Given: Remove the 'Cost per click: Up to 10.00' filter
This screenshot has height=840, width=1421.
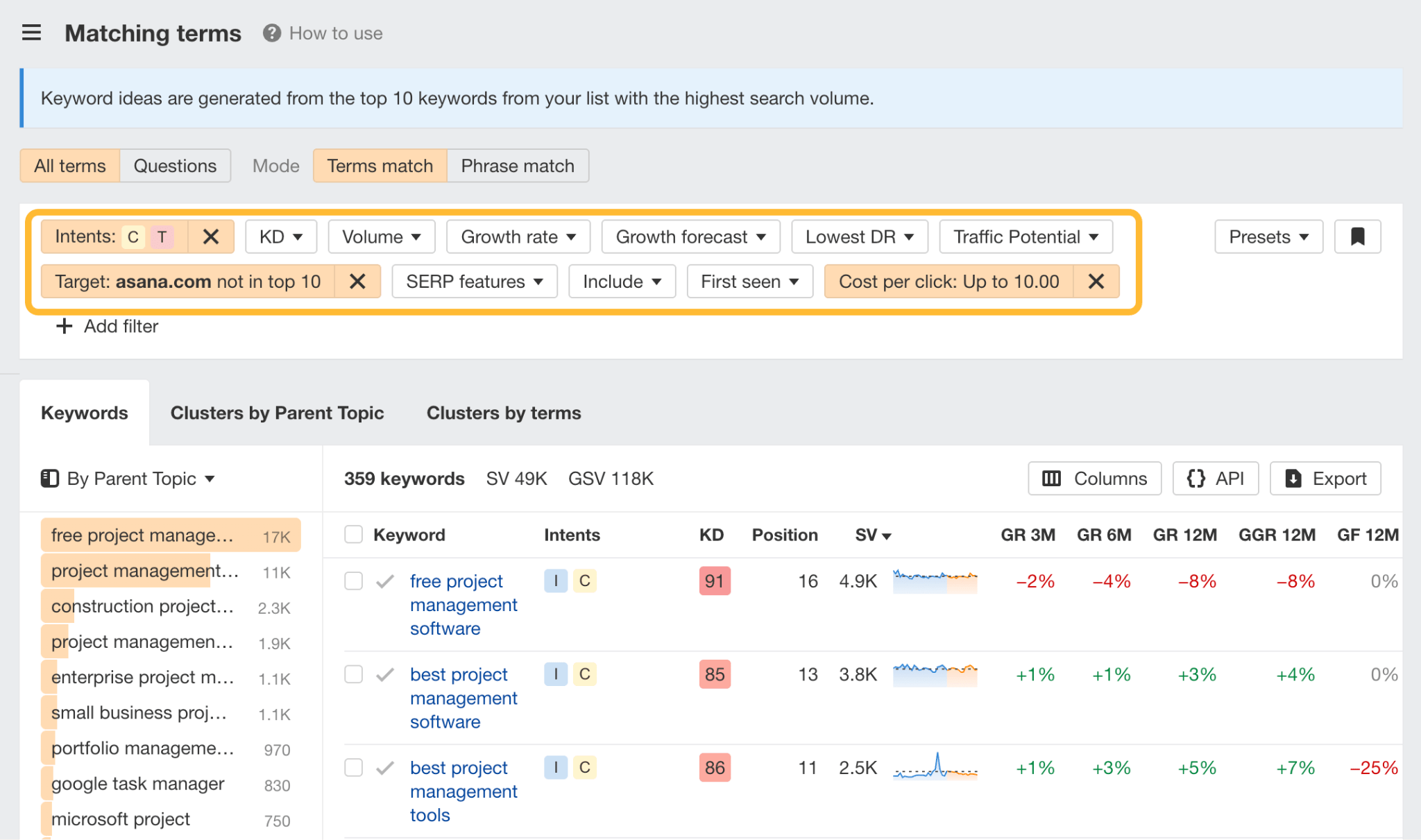Looking at the screenshot, I should 1096,282.
